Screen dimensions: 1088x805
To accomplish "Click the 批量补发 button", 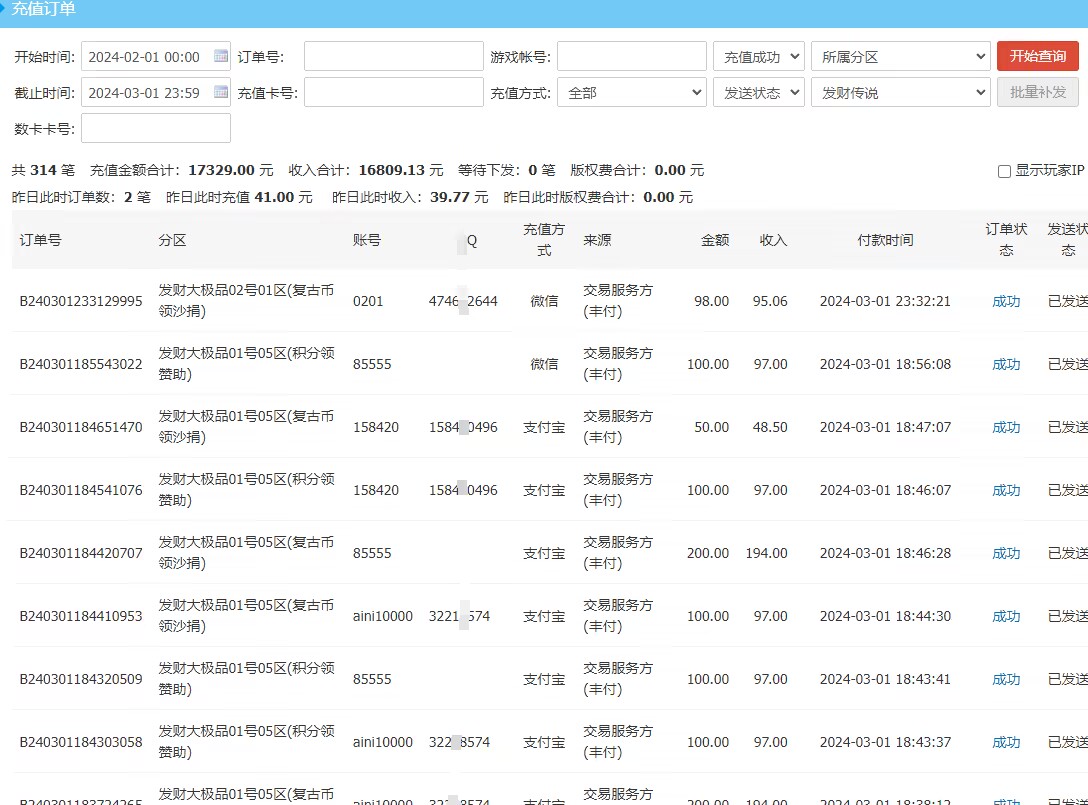I will point(1037,92).
